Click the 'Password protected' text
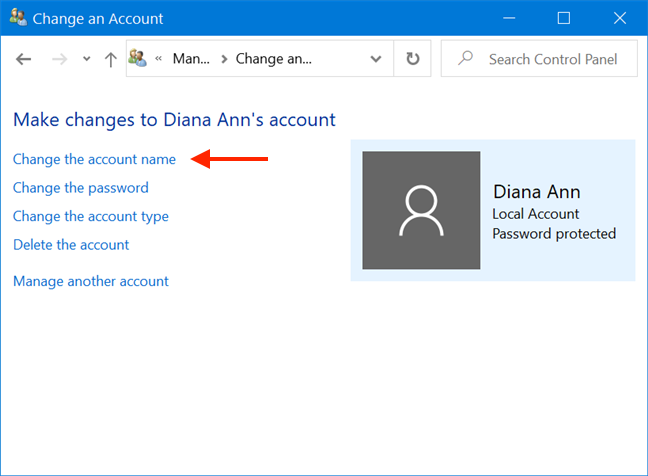Image resolution: width=648 pixels, height=476 pixels. pyautogui.click(x=554, y=234)
